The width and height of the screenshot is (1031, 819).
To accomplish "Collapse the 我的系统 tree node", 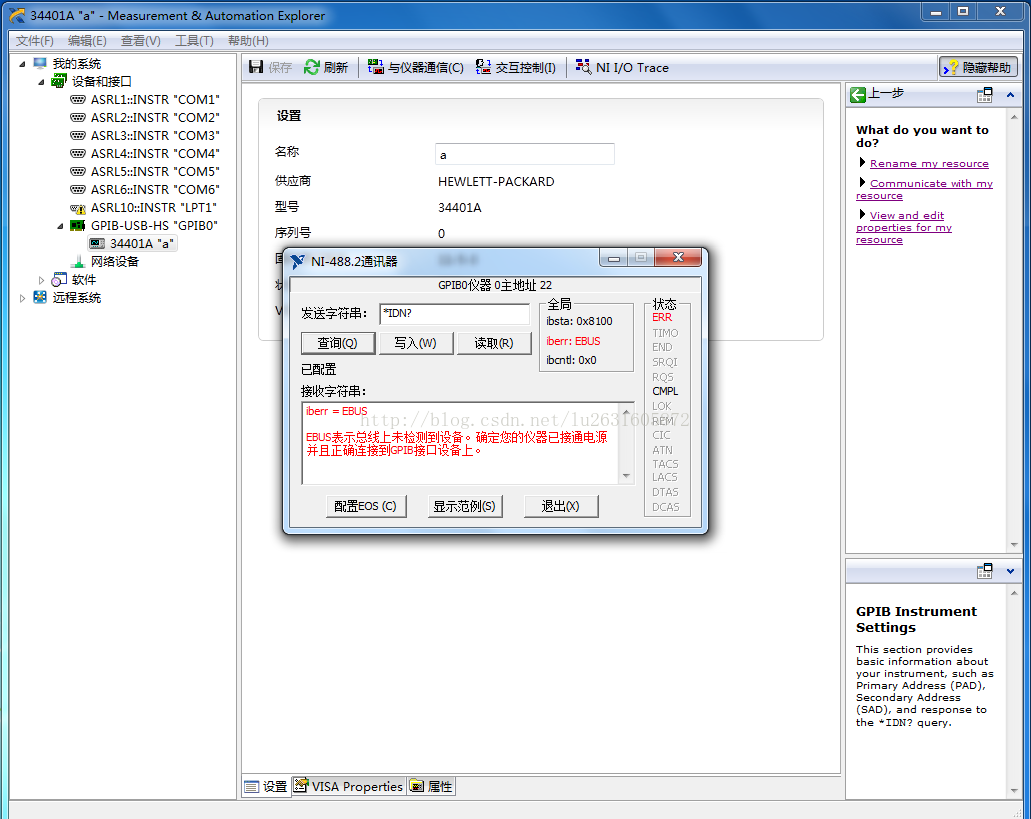I will 22,64.
